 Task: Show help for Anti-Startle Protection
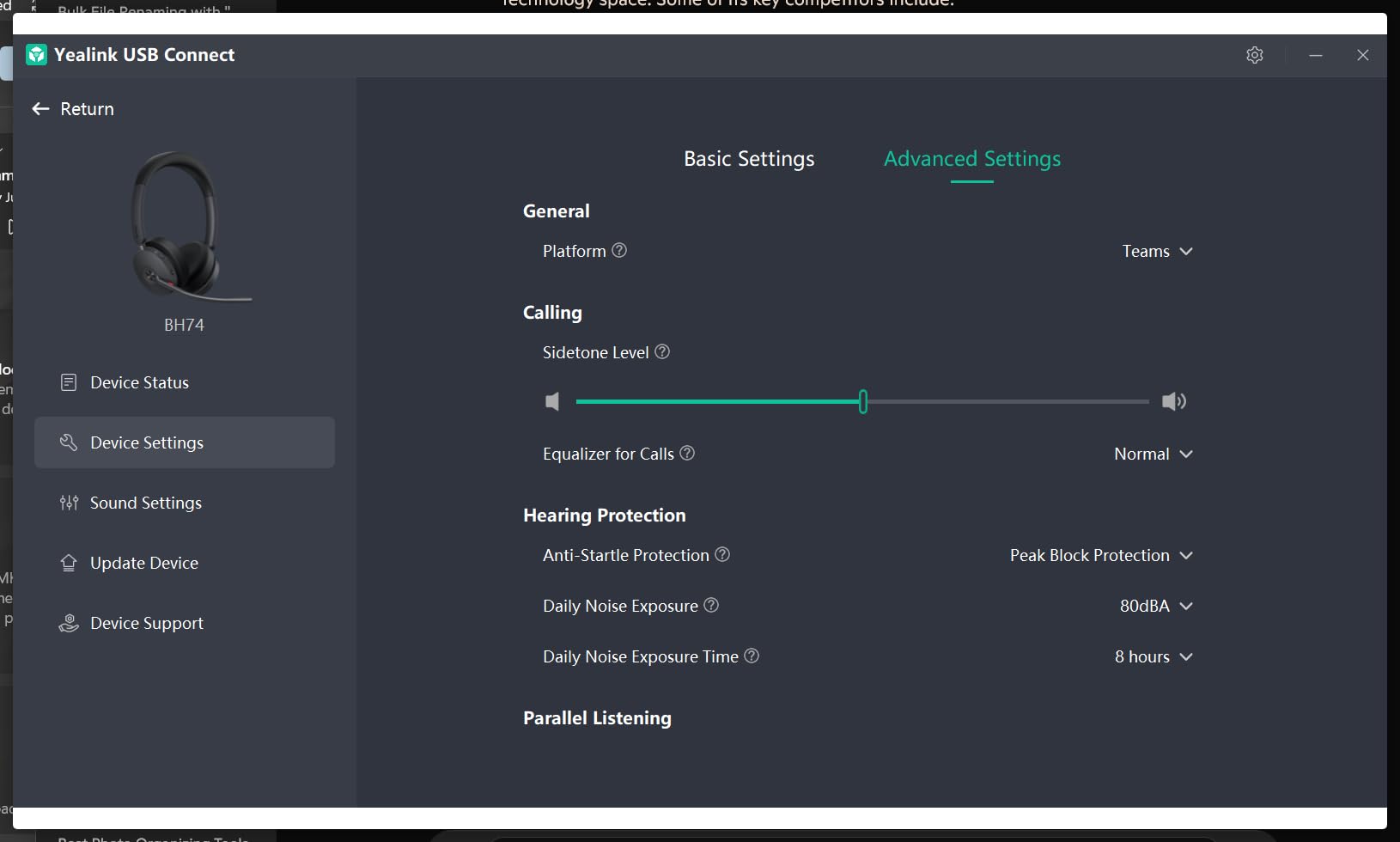722,554
